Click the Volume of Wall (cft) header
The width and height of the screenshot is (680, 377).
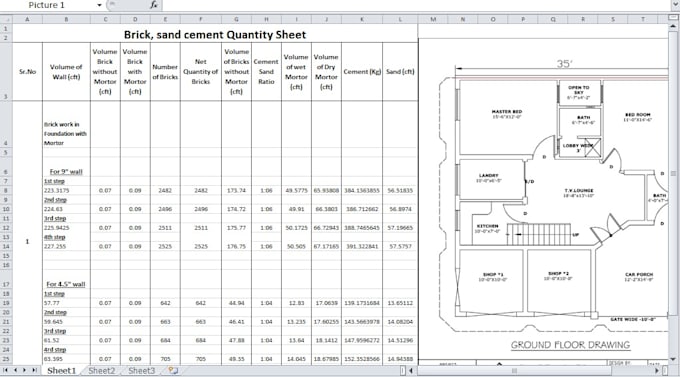[66, 72]
